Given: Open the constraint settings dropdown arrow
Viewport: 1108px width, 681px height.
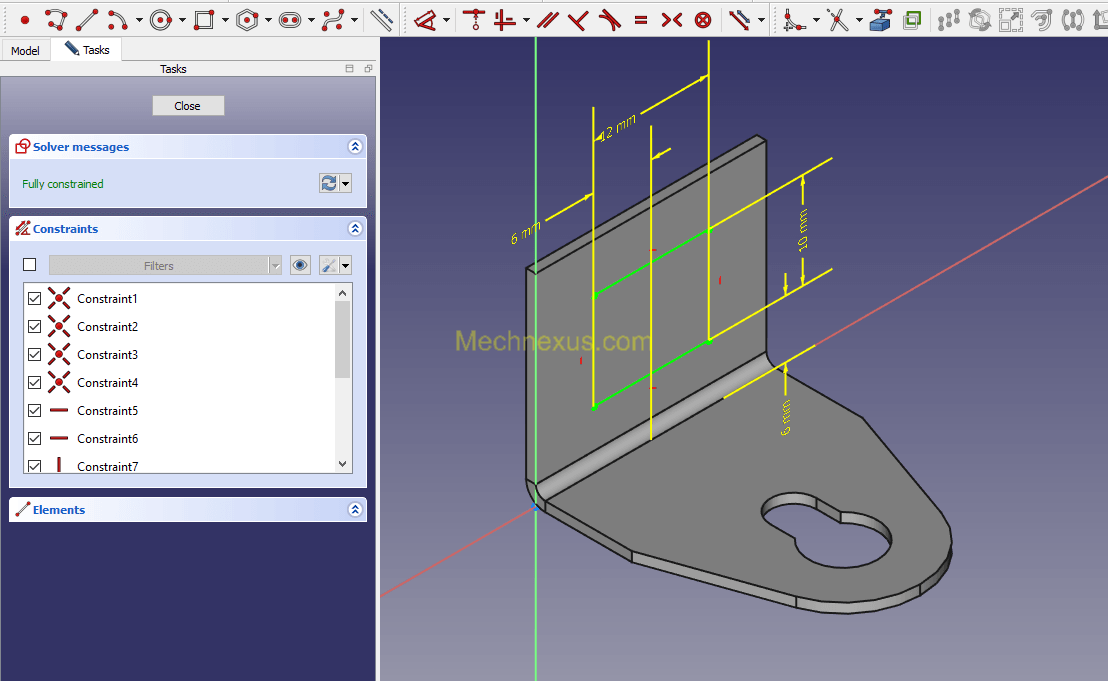Looking at the screenshot, I should (346, 265).
